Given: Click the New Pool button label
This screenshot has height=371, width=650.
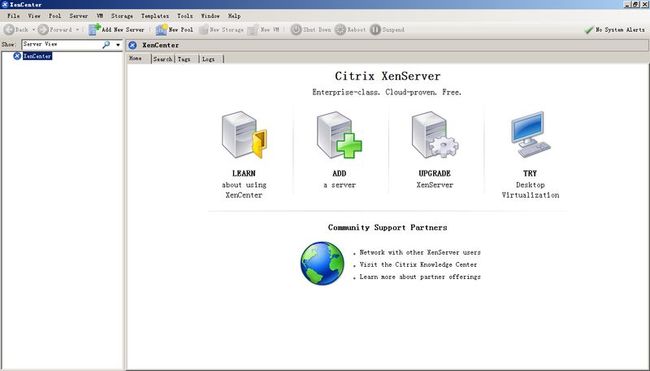Looking at the screenshot, I should tap(181, 30).
